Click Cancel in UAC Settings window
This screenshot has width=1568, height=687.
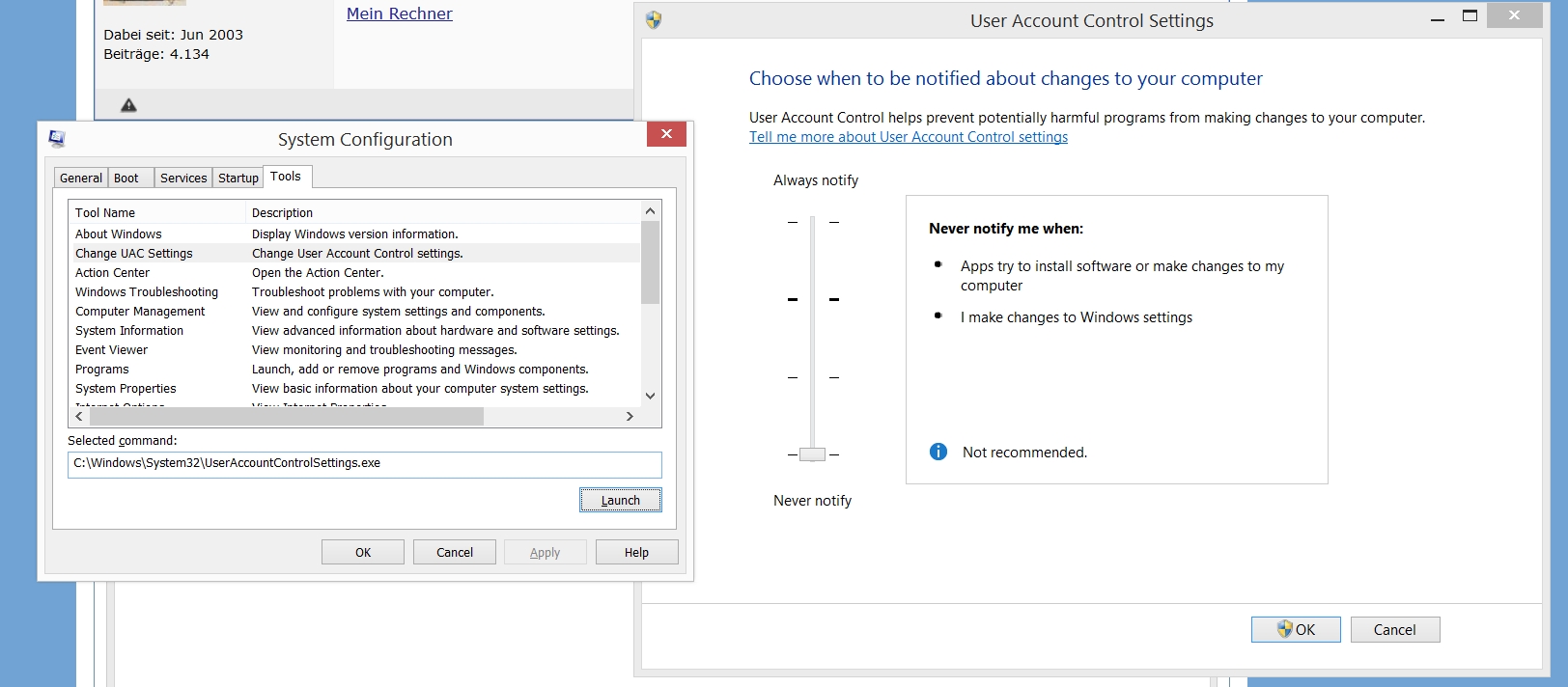[1395, 629]
